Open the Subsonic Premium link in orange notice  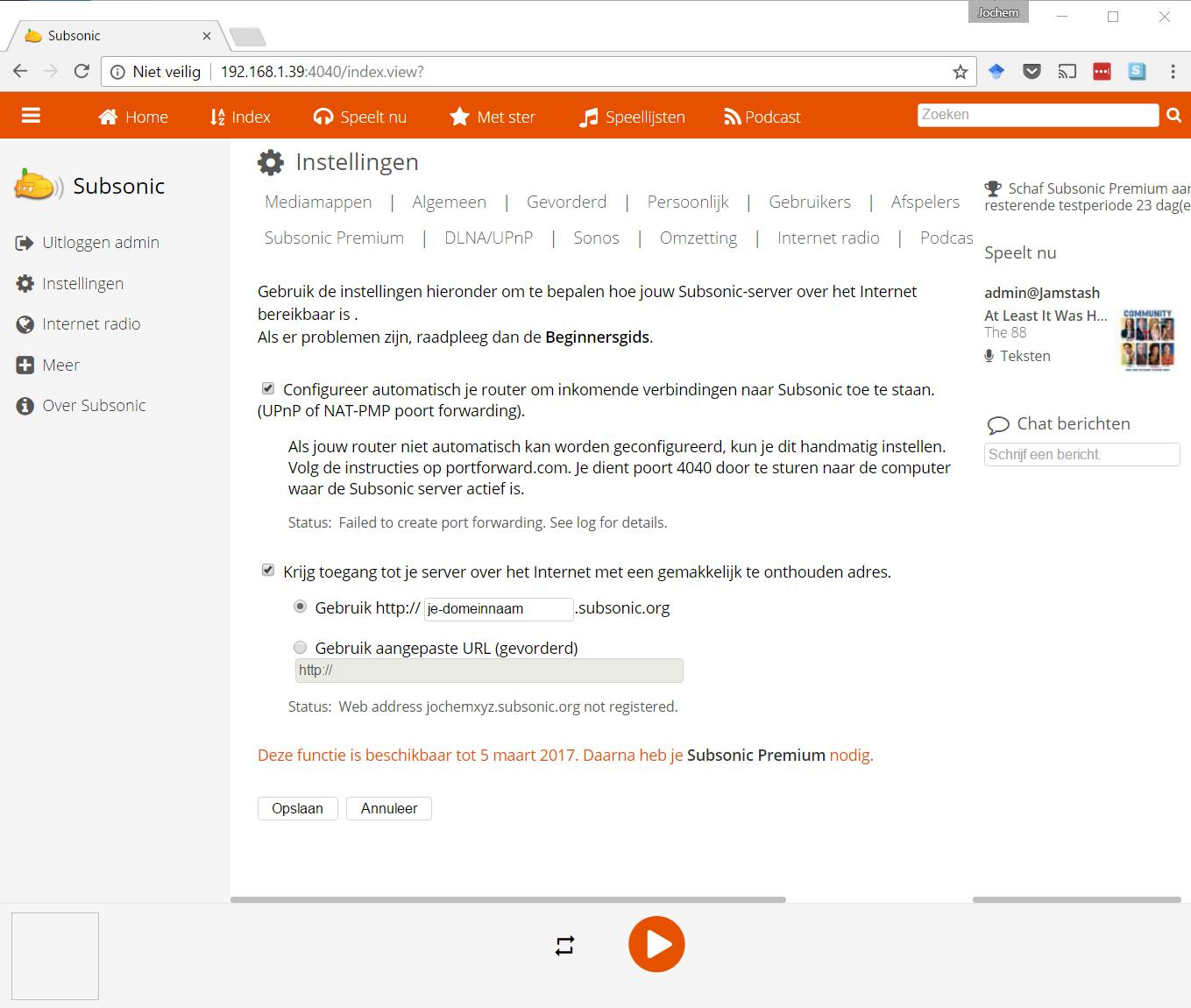click(x=756, y=756)
